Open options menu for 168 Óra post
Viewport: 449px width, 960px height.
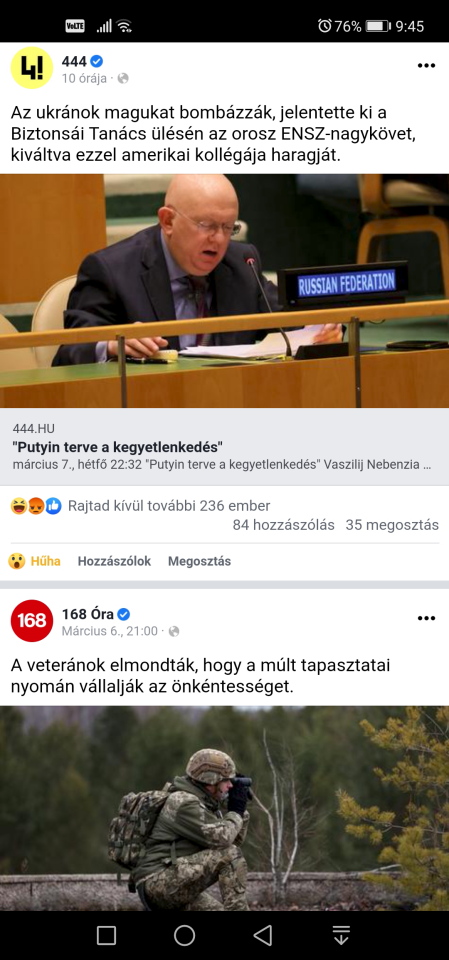pos(426,618)
